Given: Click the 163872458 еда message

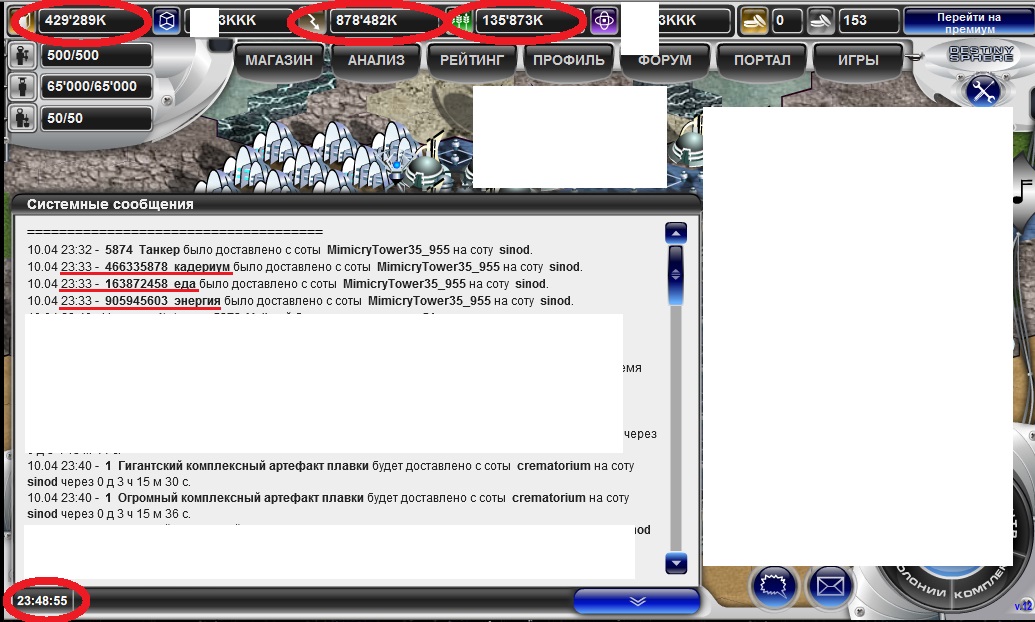Looking at the screenshot, I should point(288,284).
